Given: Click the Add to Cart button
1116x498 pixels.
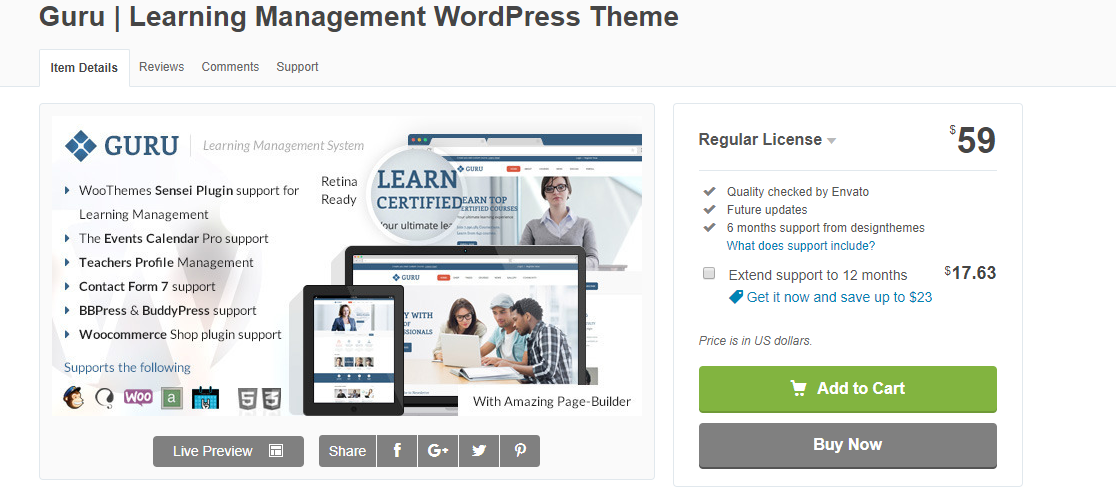Looking at the screenshot, I should click(x=848, y=389).
